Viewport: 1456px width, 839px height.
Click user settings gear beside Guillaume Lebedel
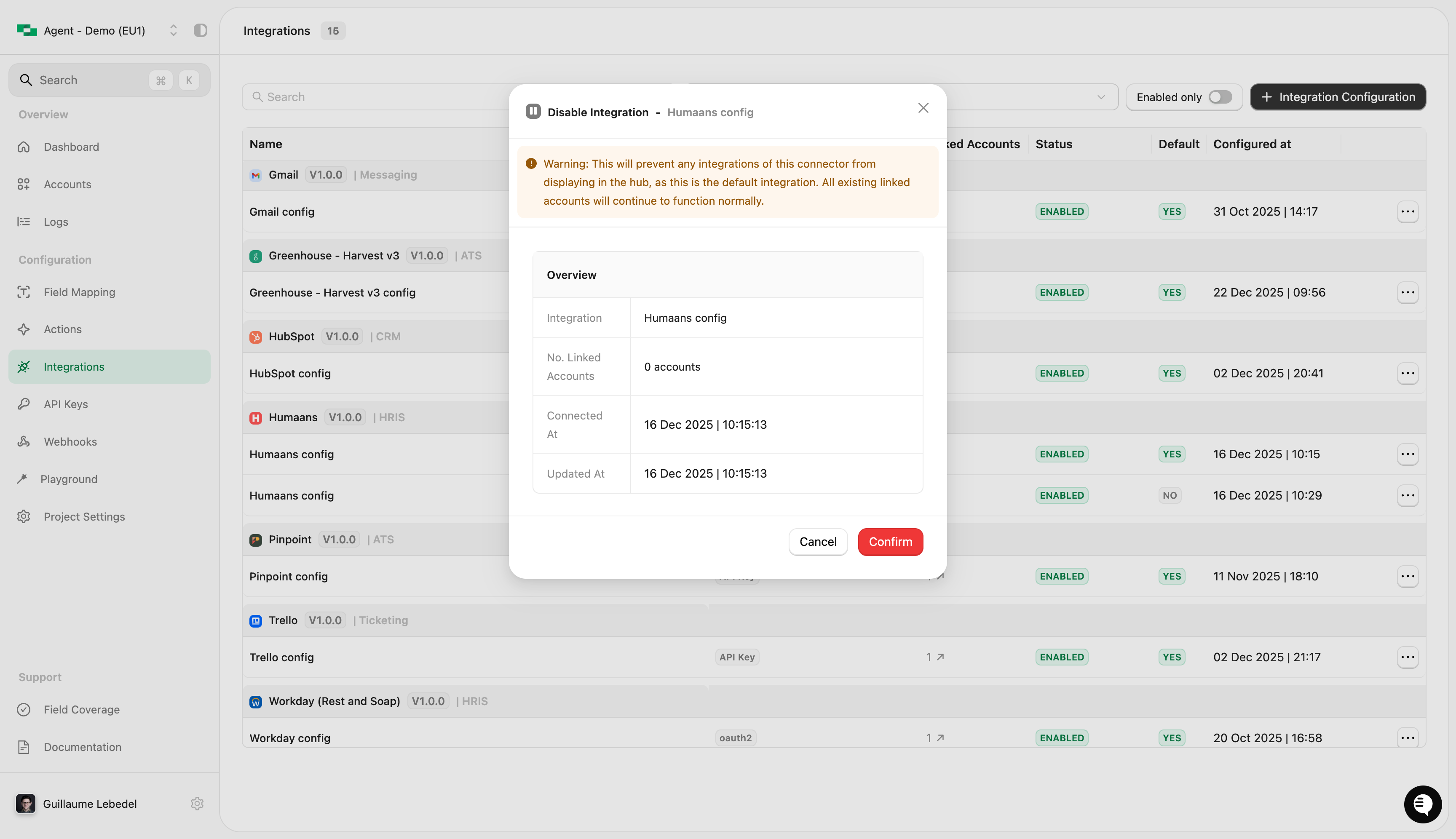pos(197,803)
